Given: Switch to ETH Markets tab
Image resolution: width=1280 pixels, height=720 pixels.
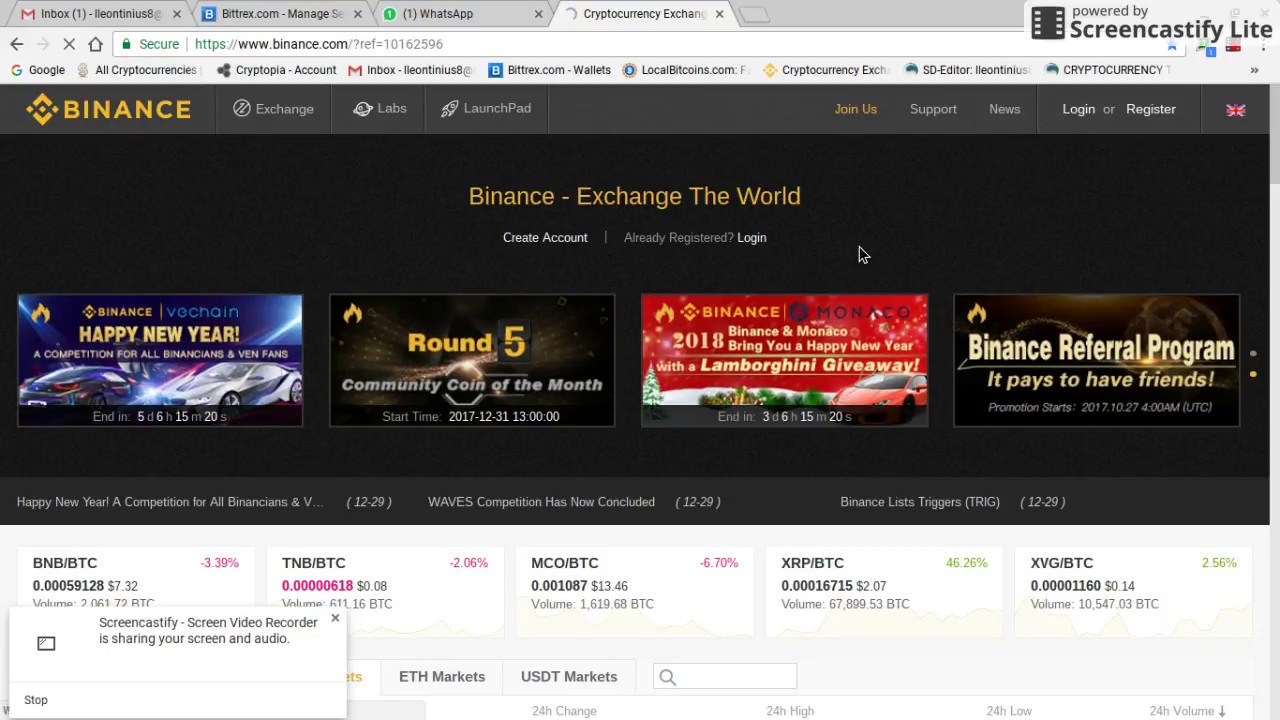Looking at the screenshot, I should pos(441,677).
